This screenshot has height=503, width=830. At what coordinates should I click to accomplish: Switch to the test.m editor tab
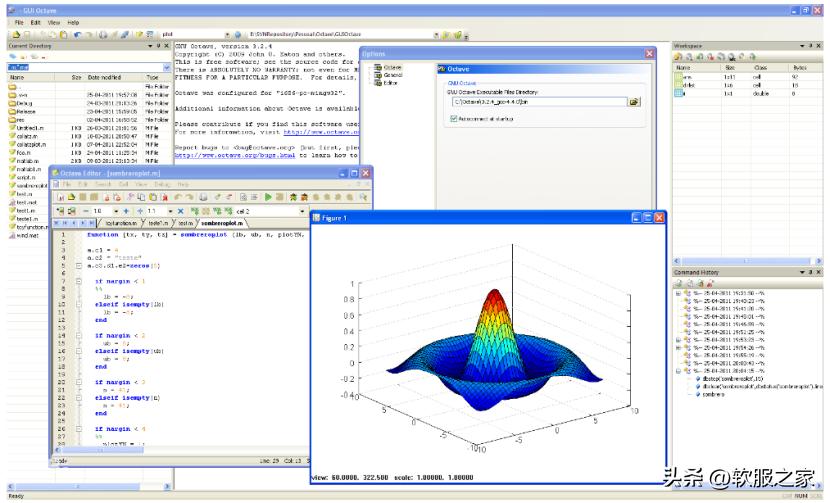point(186,223)
